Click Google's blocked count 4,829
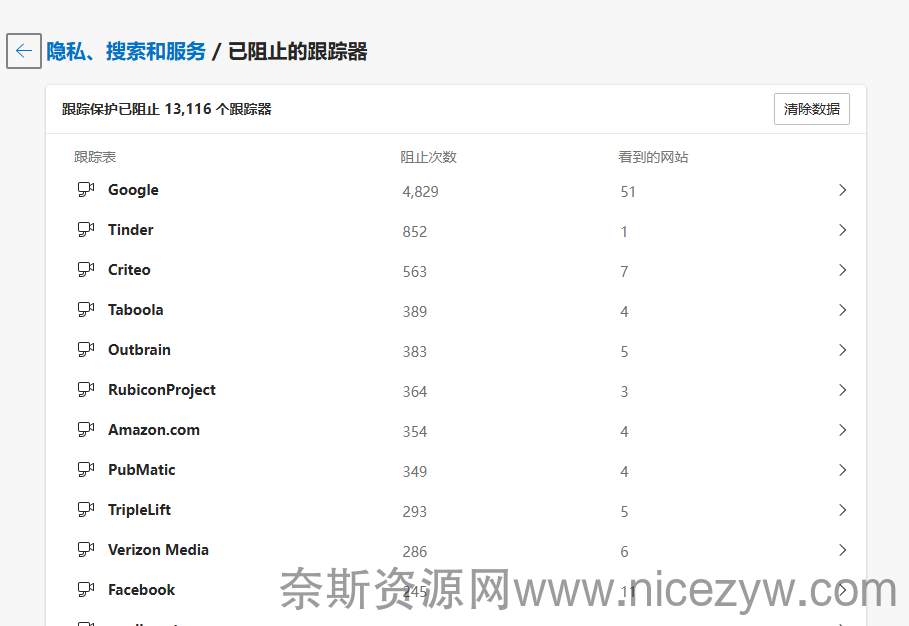Screen dimensions: 909x626 [420, 192]
